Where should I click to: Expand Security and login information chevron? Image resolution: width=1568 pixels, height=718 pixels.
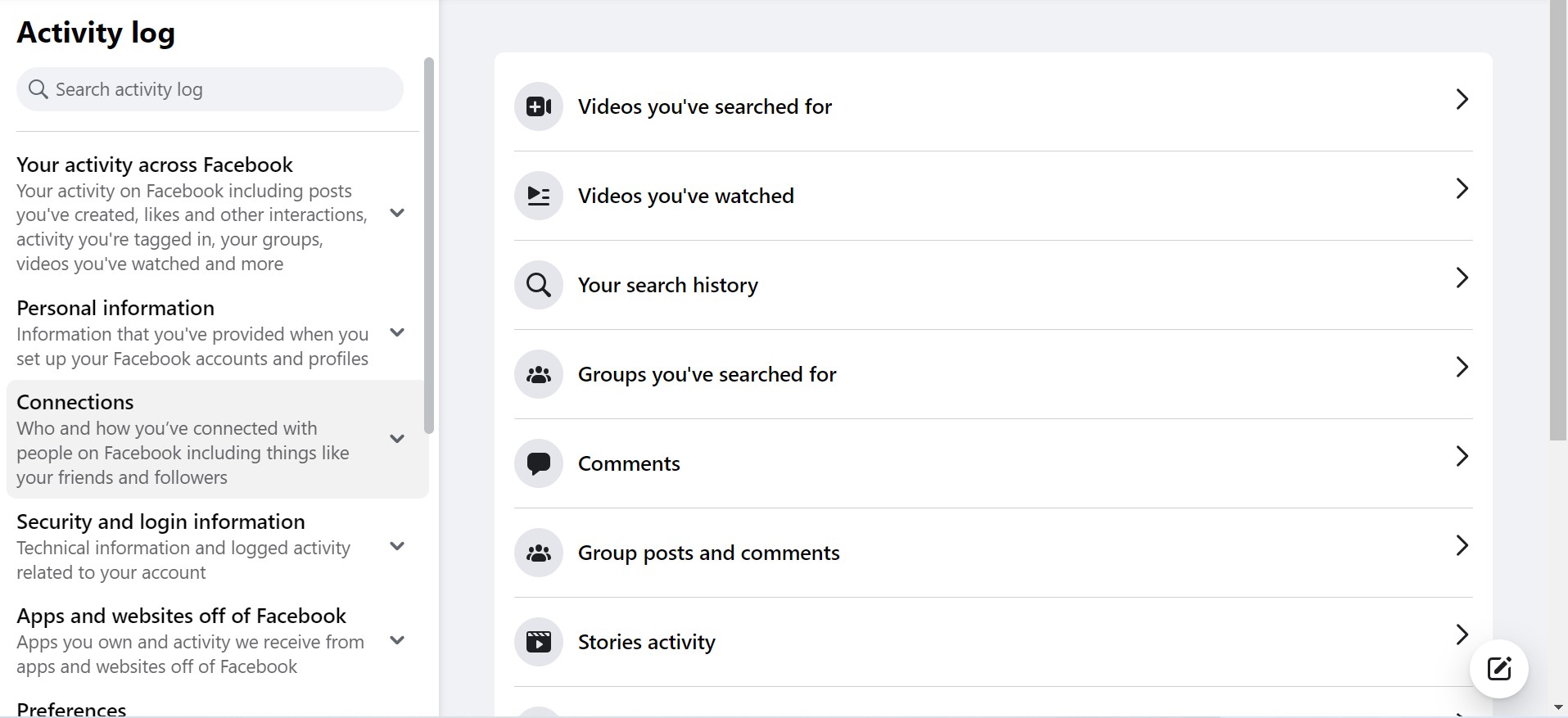point(397,547)
